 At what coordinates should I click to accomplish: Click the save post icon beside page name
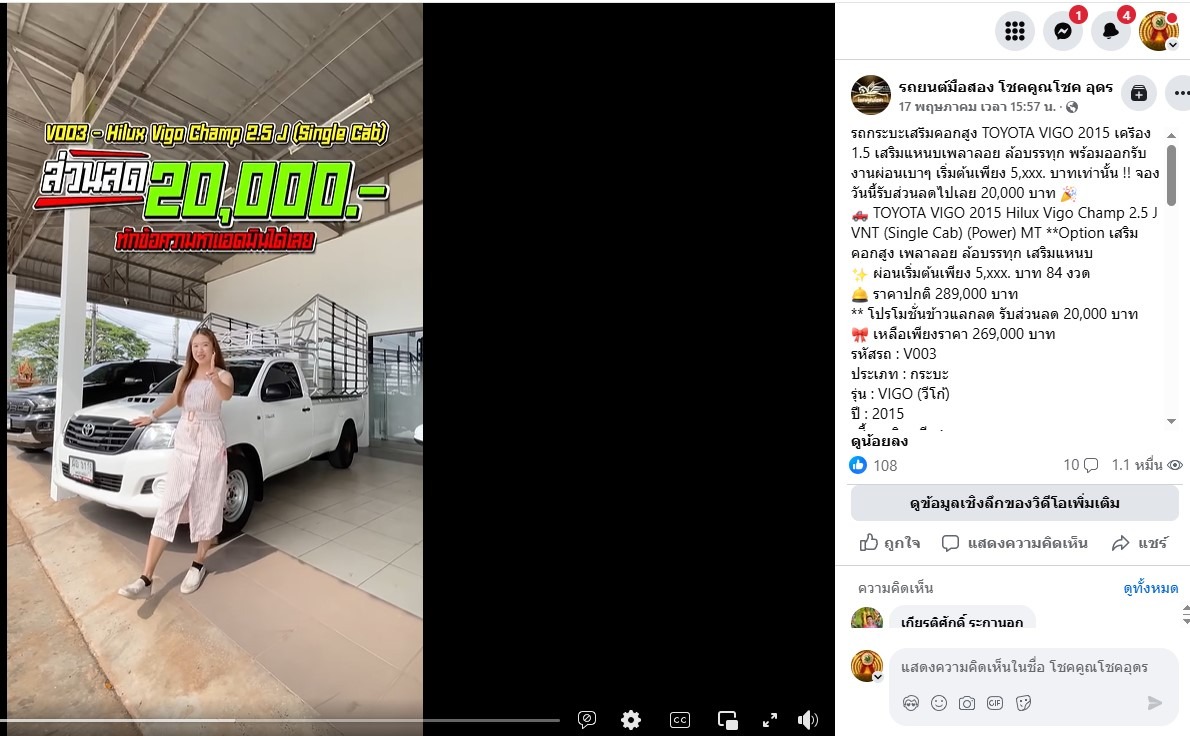pyautogui.click(x=1138, y=93)
